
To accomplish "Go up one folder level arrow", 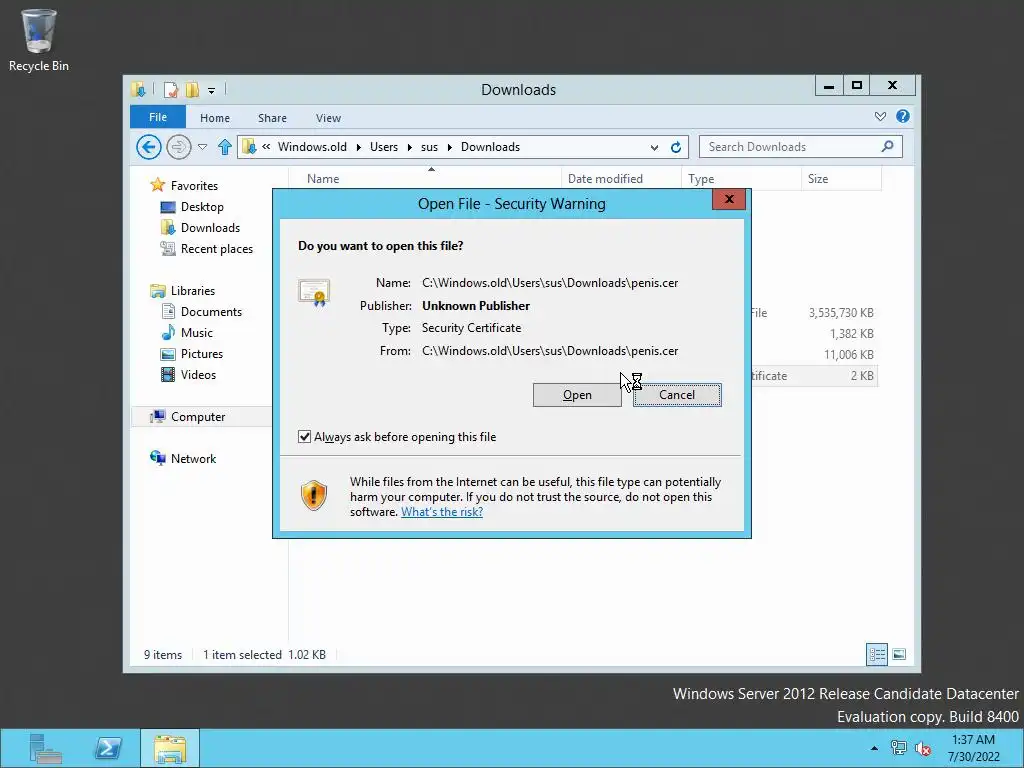I will click(225, 147).
